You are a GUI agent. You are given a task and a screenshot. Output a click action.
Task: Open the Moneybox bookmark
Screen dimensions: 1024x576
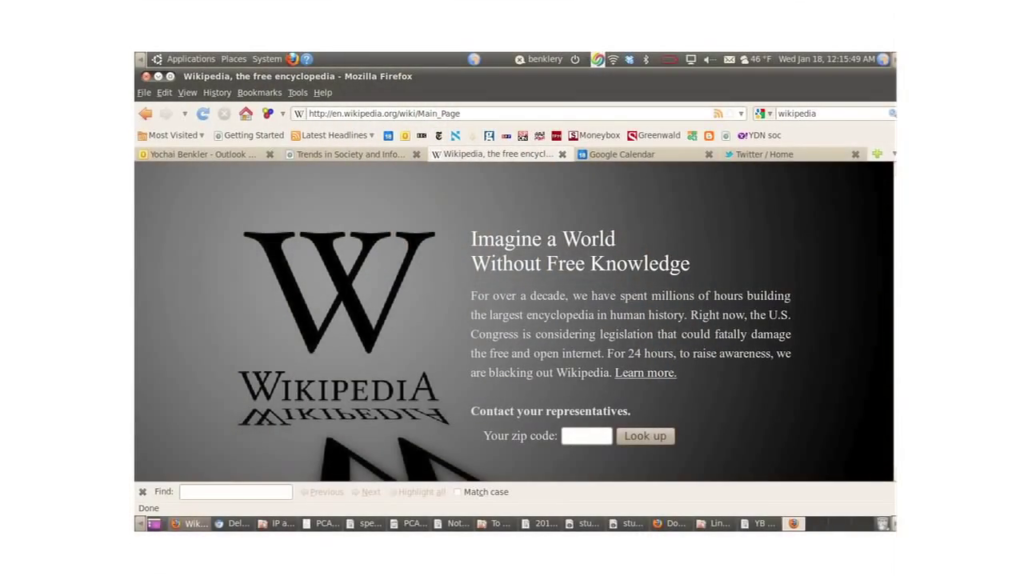point(594,136)
